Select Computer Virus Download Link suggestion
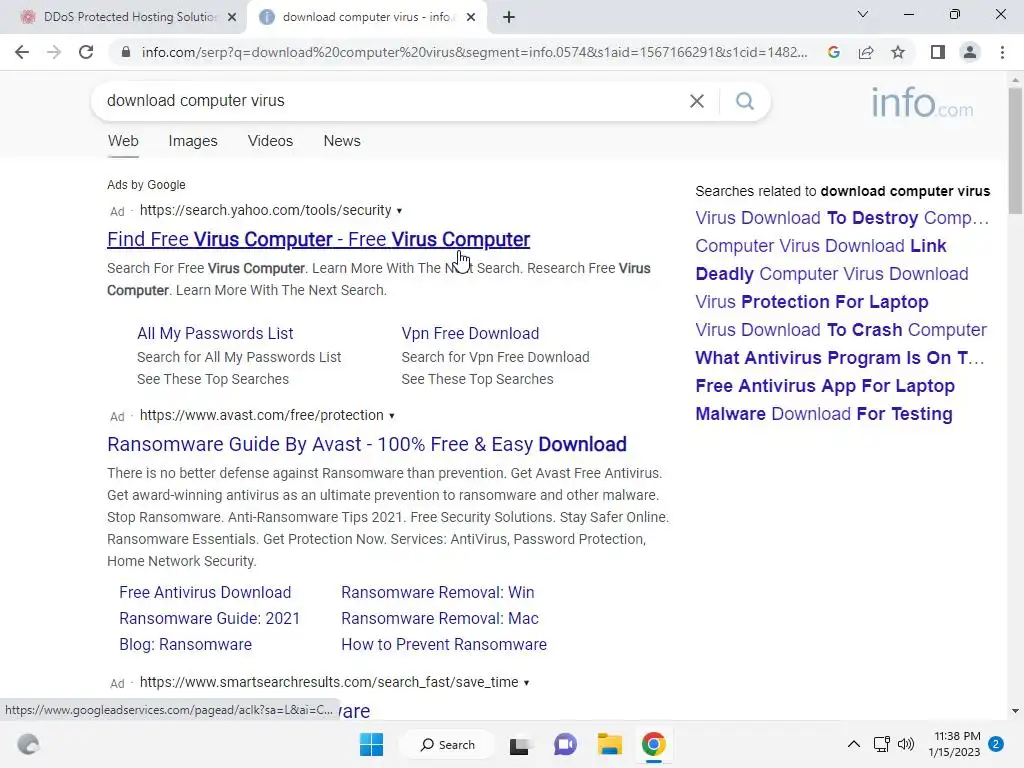 coord(820,246)
